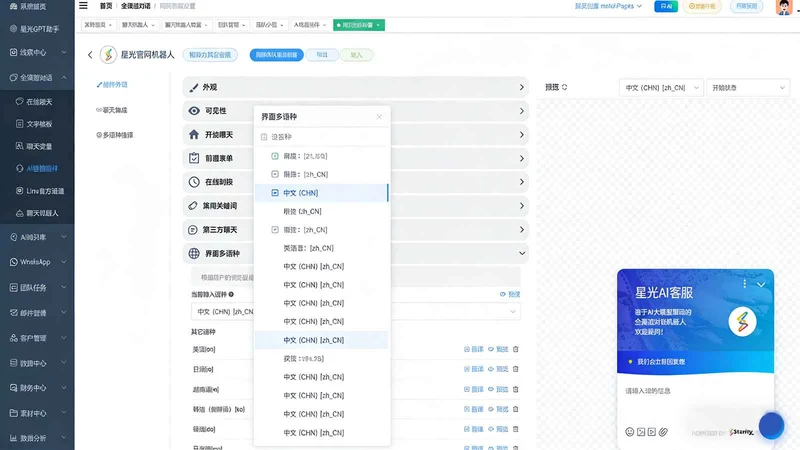Click the 星光官网机器人 logo avatar
The width and height of the screenshot is (800, 450).
108,55
